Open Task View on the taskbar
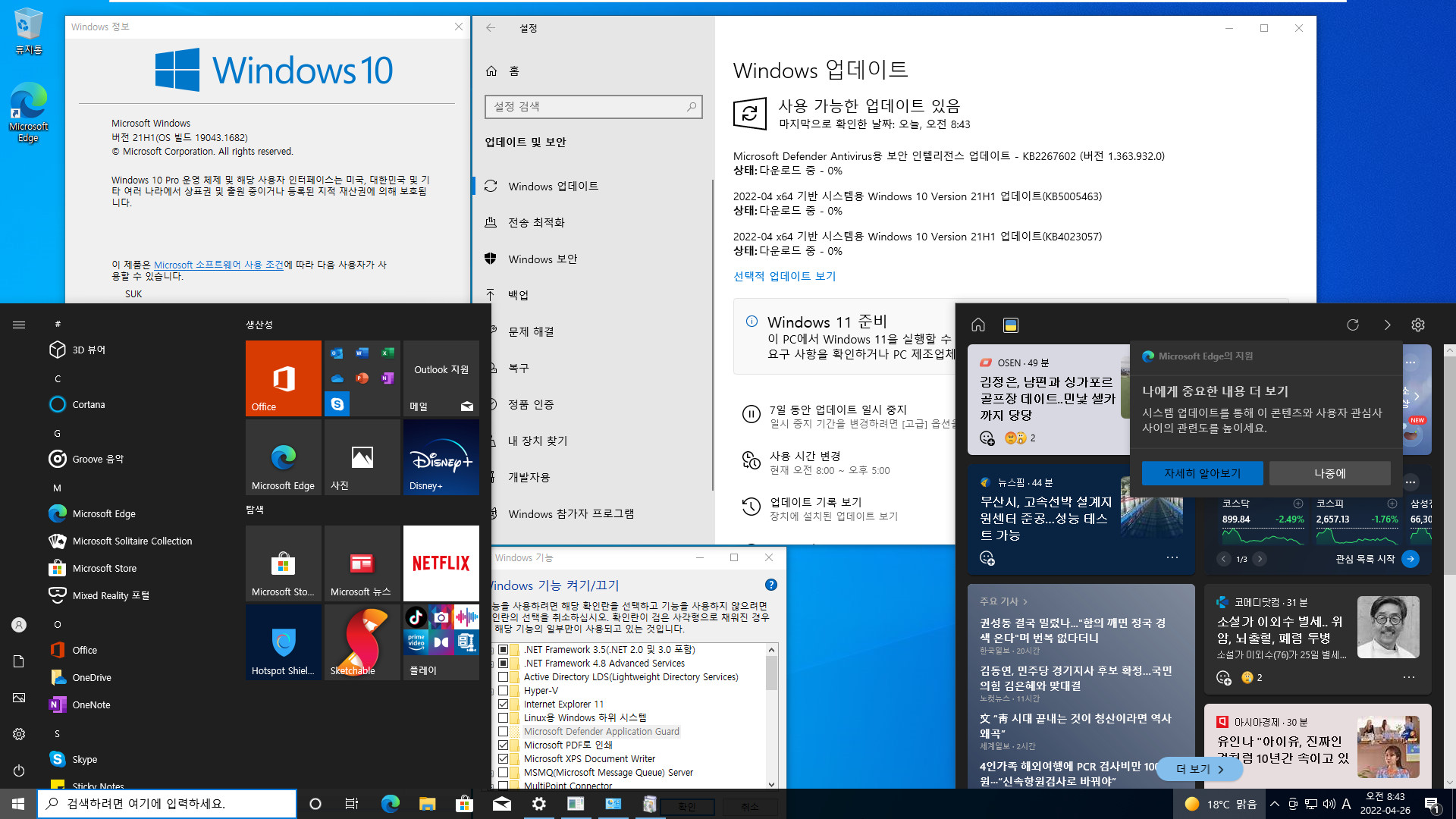 pyautogui.click(x=351, y=804)
